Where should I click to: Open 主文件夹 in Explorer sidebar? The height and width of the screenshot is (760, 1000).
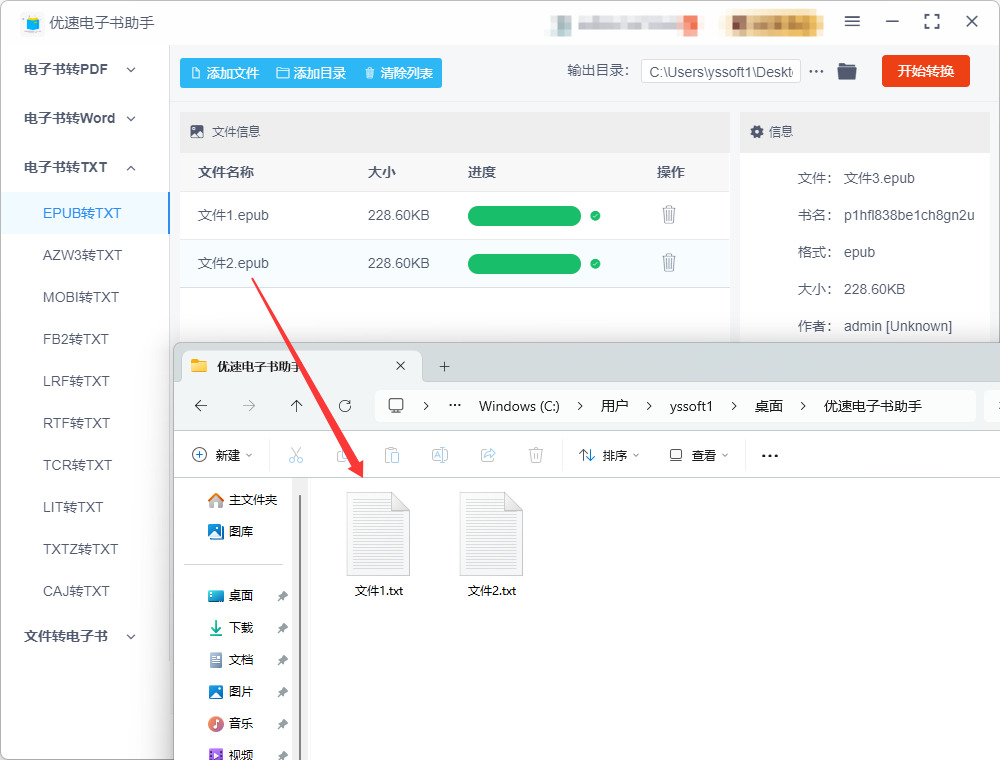point(242,500)
